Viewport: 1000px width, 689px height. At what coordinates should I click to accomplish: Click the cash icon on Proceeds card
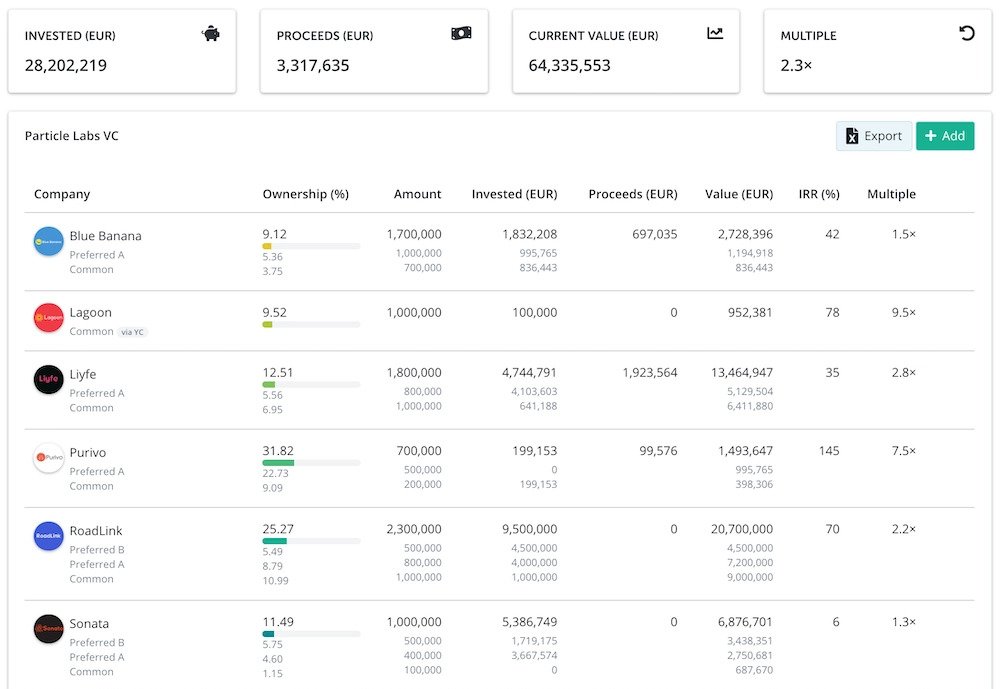click(461, 34)
